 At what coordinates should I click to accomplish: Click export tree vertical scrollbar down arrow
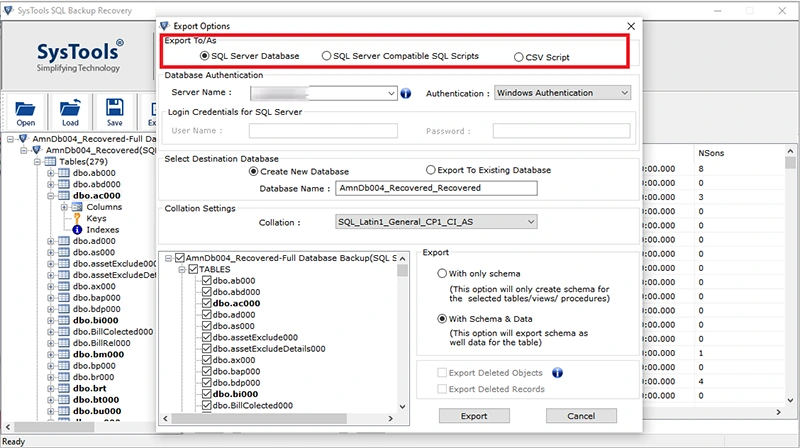(x=403, y=407)
